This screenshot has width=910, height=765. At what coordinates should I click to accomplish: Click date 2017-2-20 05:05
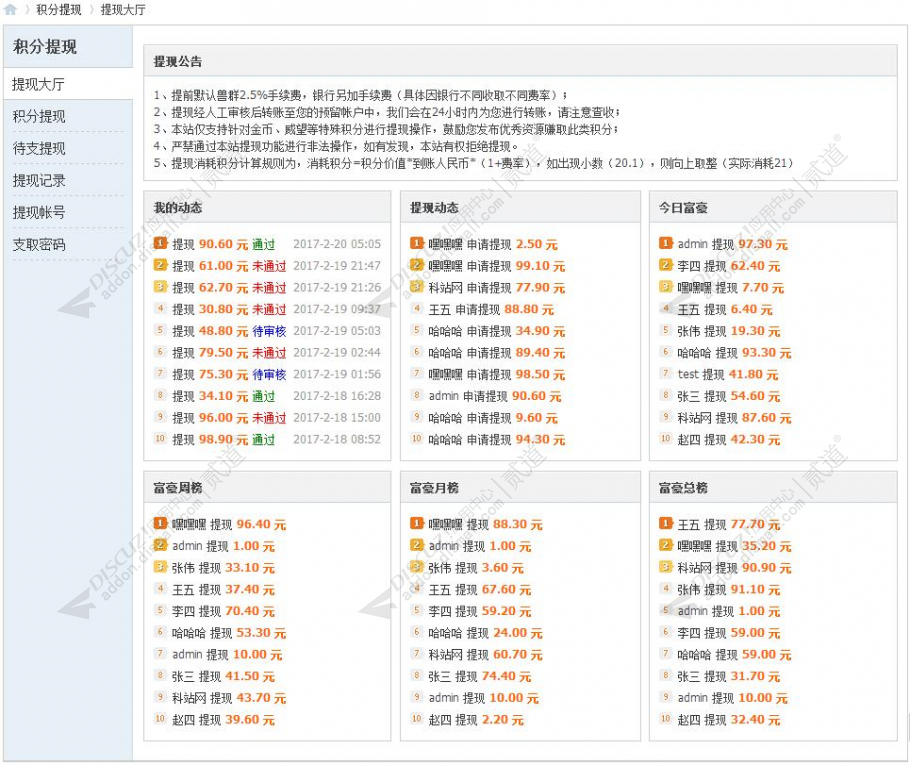(x=337, y=244)
